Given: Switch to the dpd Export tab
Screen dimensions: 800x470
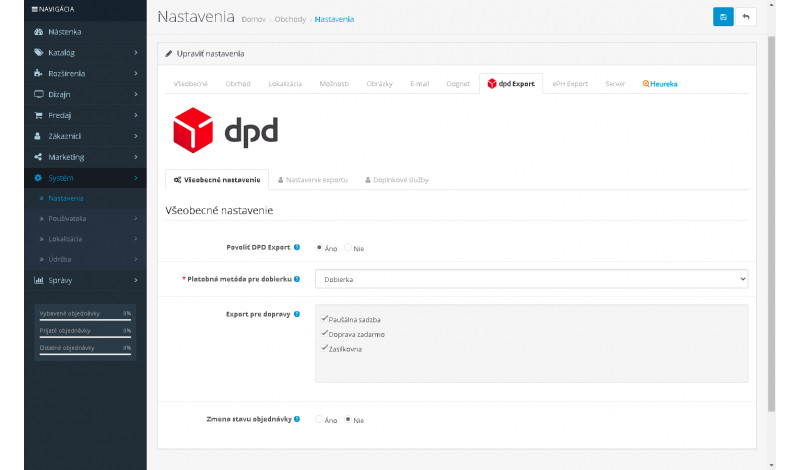Looking at the screenshot, I should coord(511,84).
